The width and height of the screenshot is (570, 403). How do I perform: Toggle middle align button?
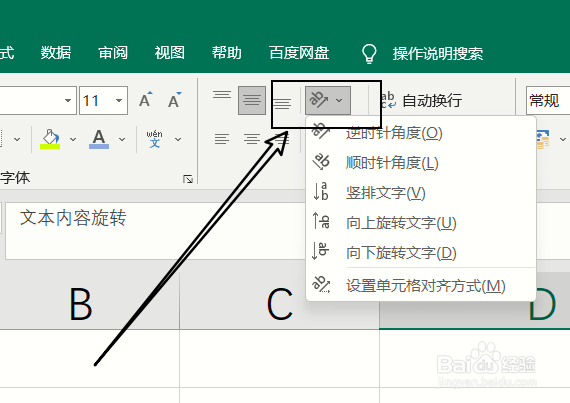252,100
